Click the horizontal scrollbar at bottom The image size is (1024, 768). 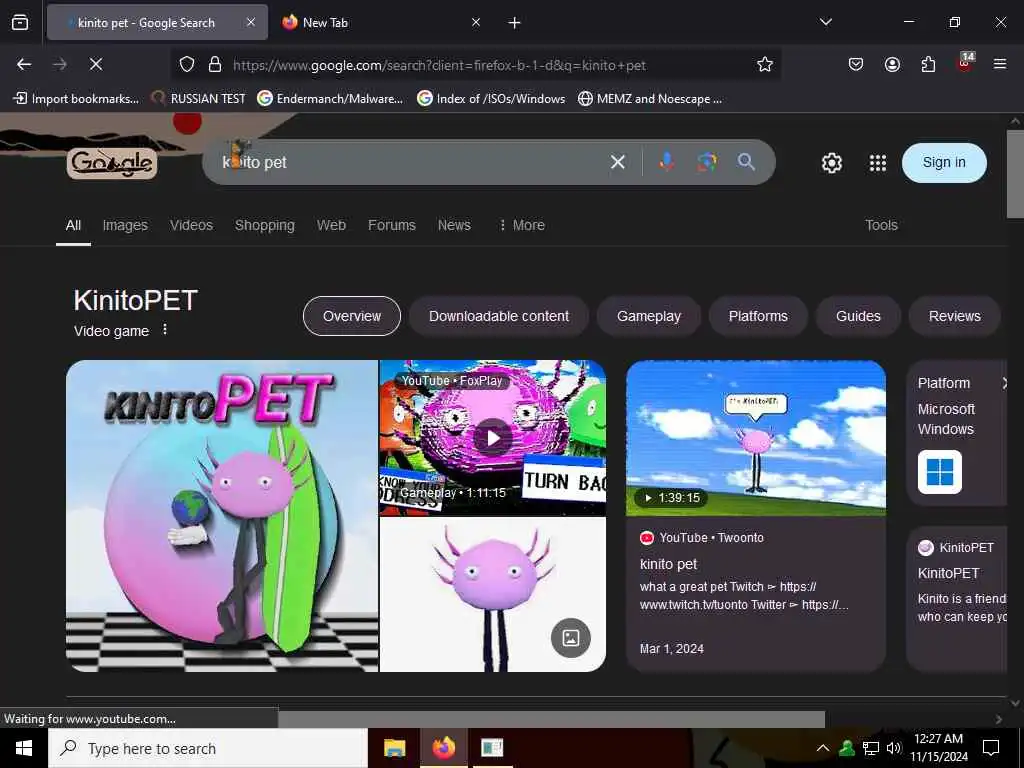coord(551,719)
